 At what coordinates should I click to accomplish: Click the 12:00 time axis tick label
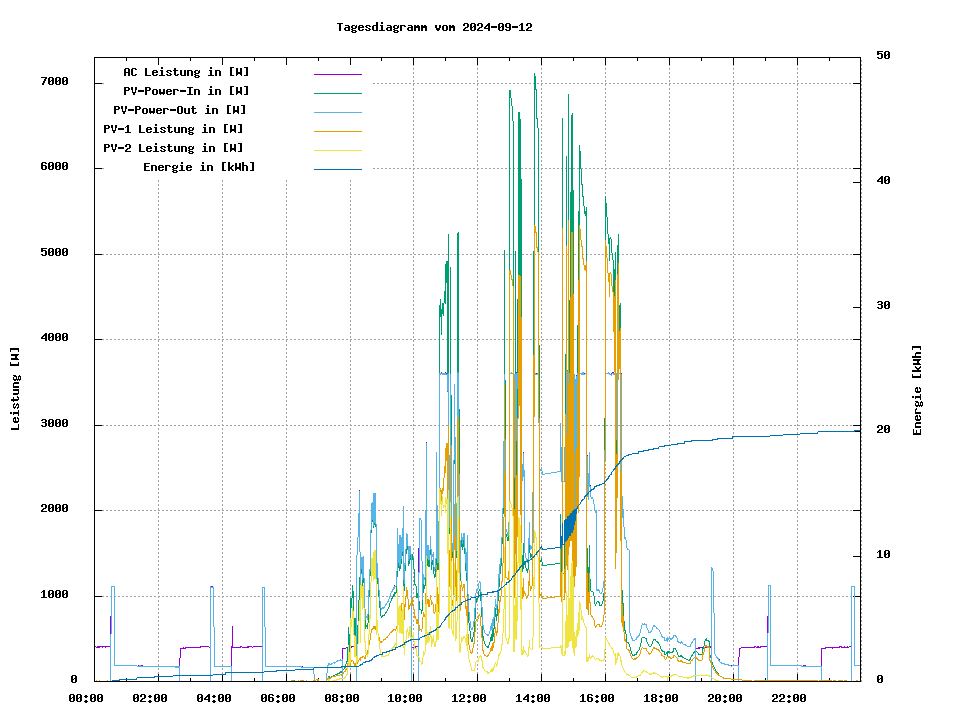pyautogui.click(x=469, y=698)
